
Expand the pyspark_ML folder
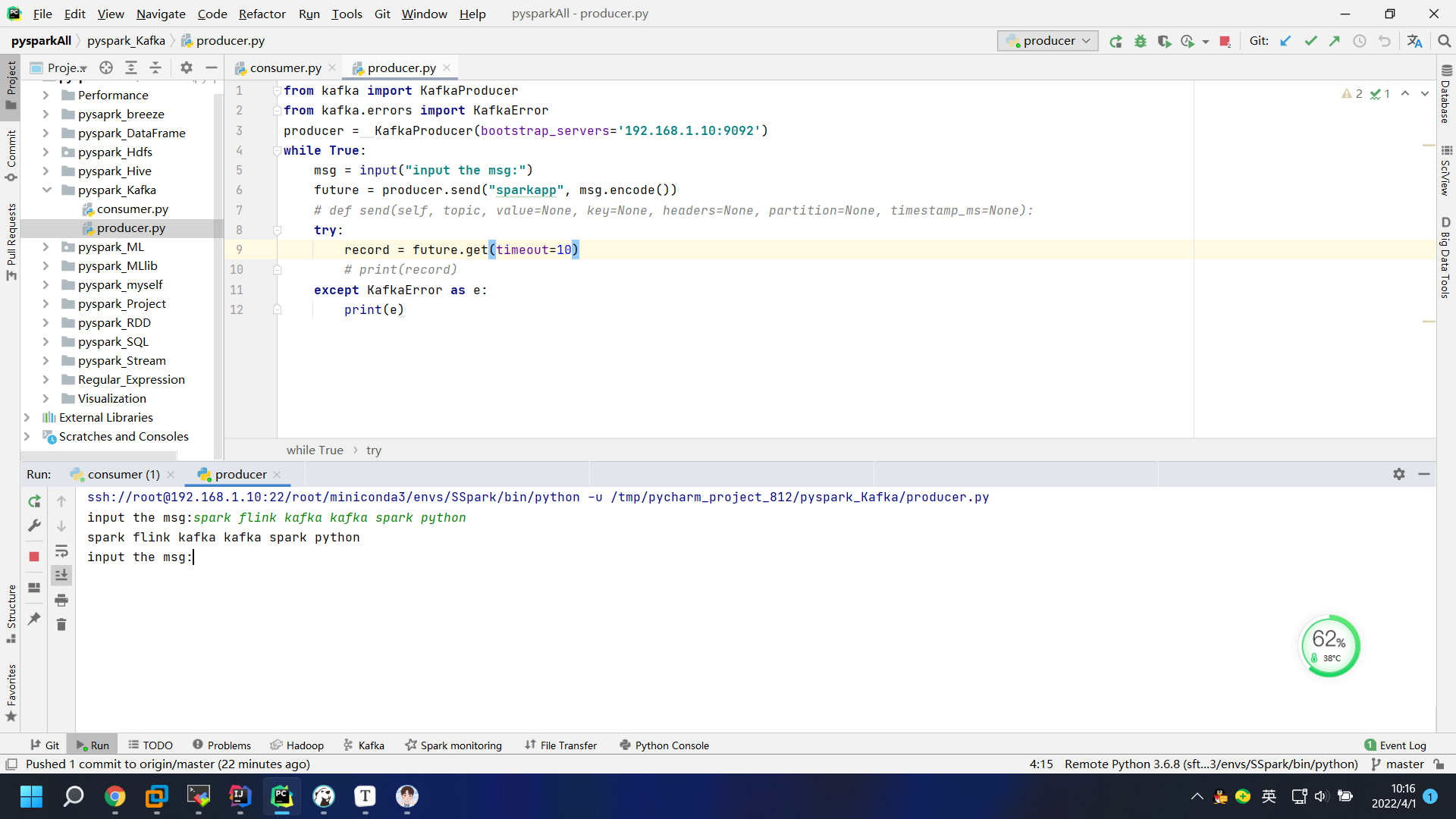(x=45, y=247)
